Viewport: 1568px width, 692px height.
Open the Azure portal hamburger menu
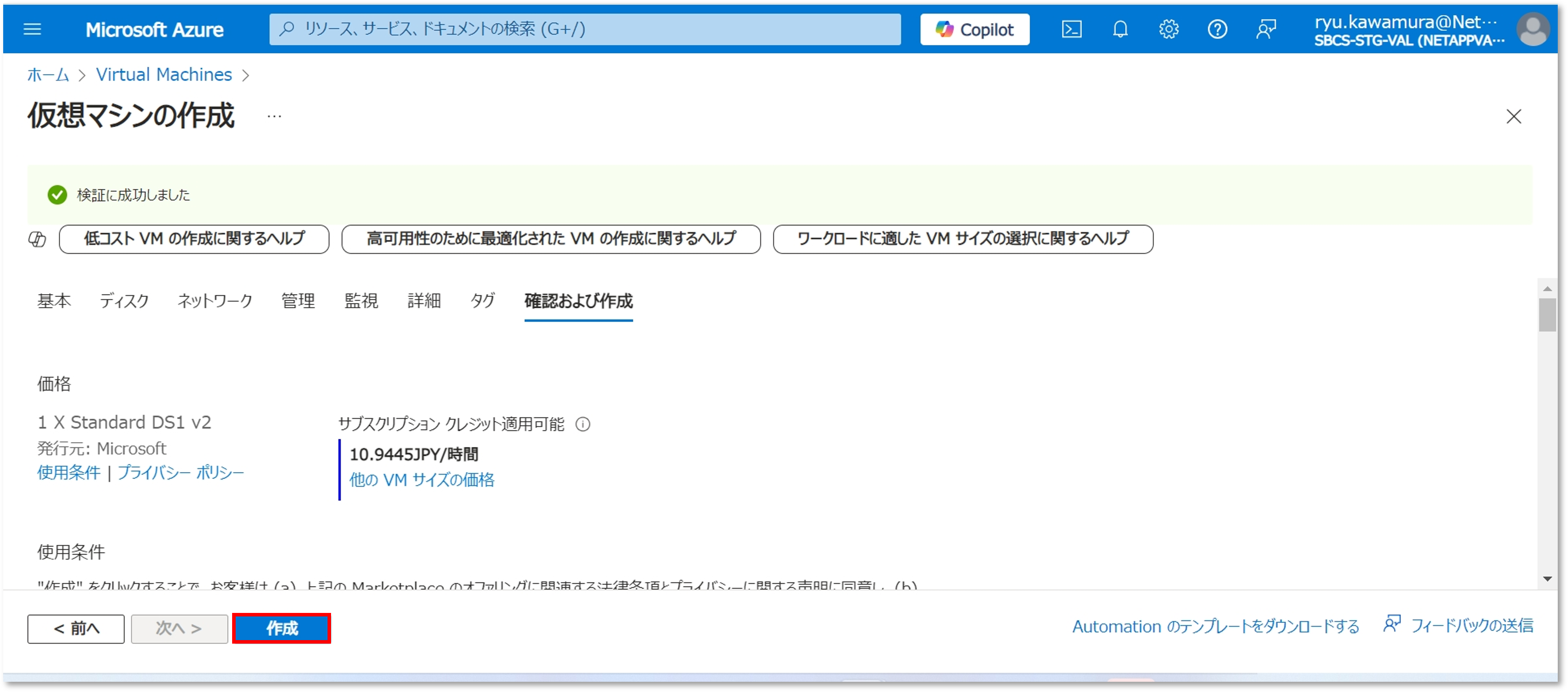click(x=32, y=29)
